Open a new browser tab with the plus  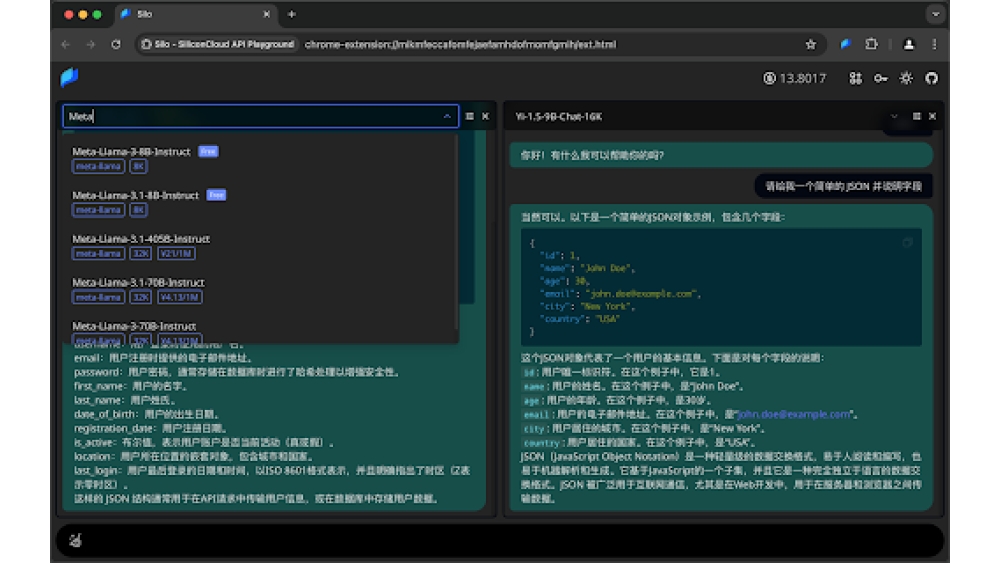point(291,14)
